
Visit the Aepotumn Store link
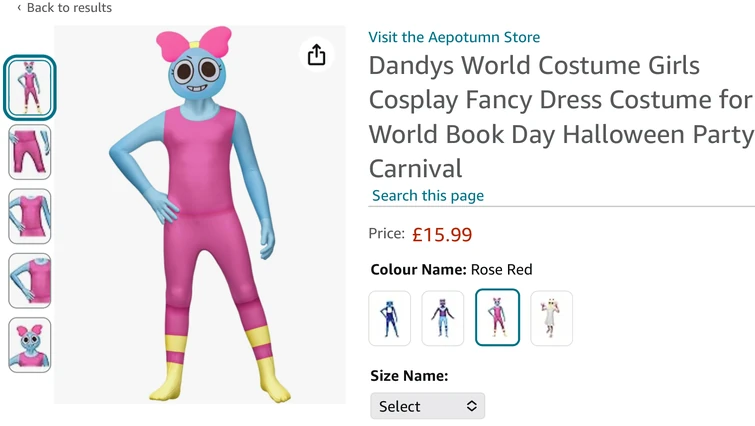454,37
